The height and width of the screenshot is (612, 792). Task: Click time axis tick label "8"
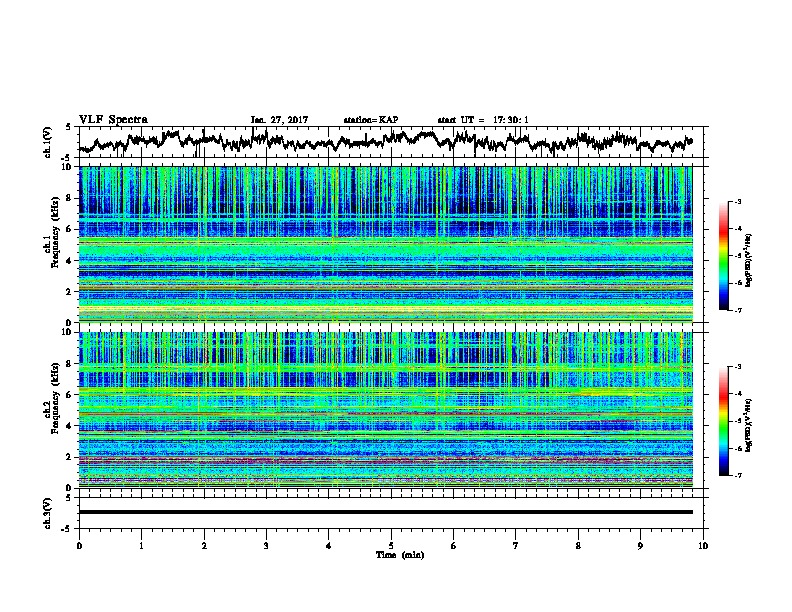[578, 546]
